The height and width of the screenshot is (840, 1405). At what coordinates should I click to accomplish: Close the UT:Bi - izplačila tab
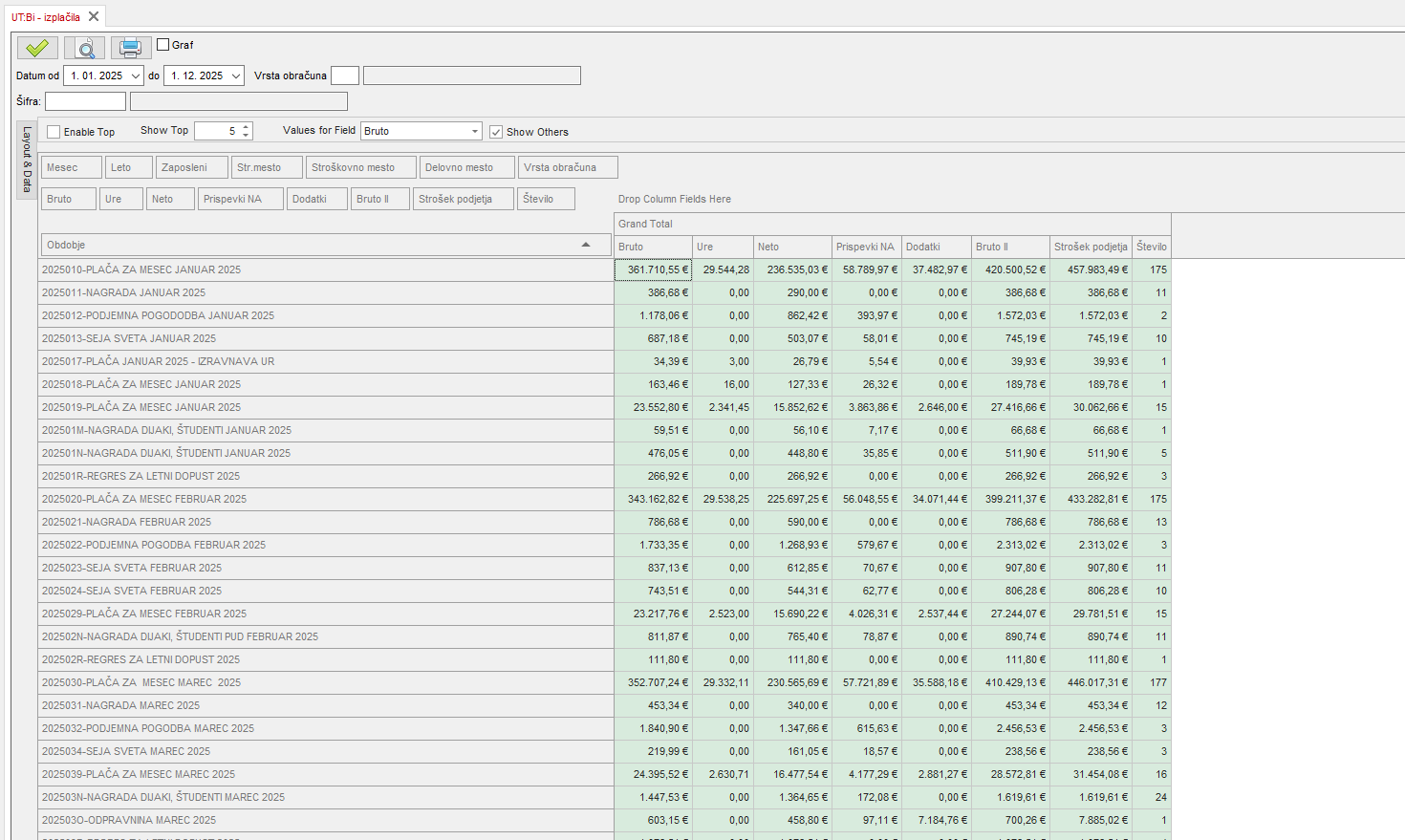tap(94, 16)
